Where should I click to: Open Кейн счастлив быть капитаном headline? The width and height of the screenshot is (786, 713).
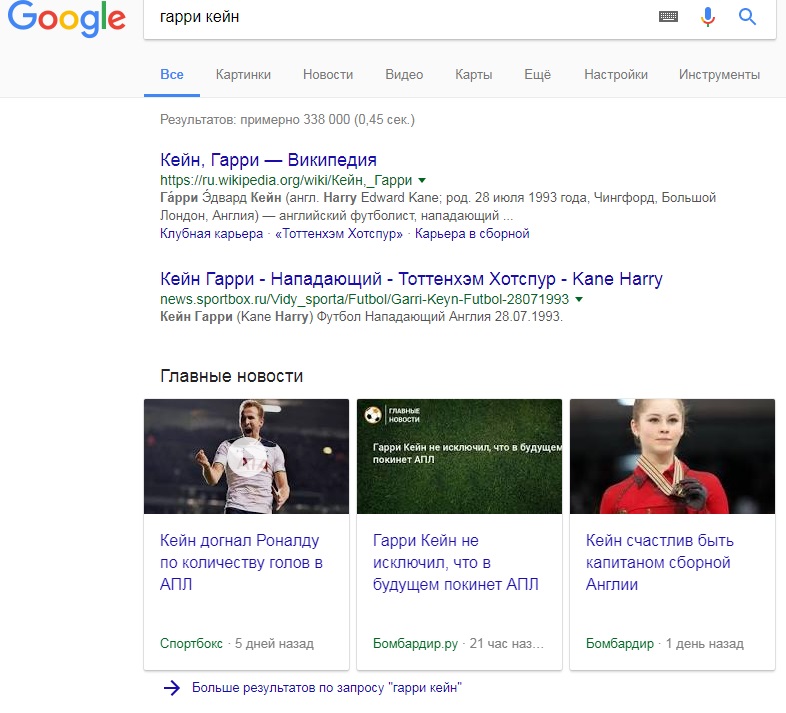coord(660,563)
